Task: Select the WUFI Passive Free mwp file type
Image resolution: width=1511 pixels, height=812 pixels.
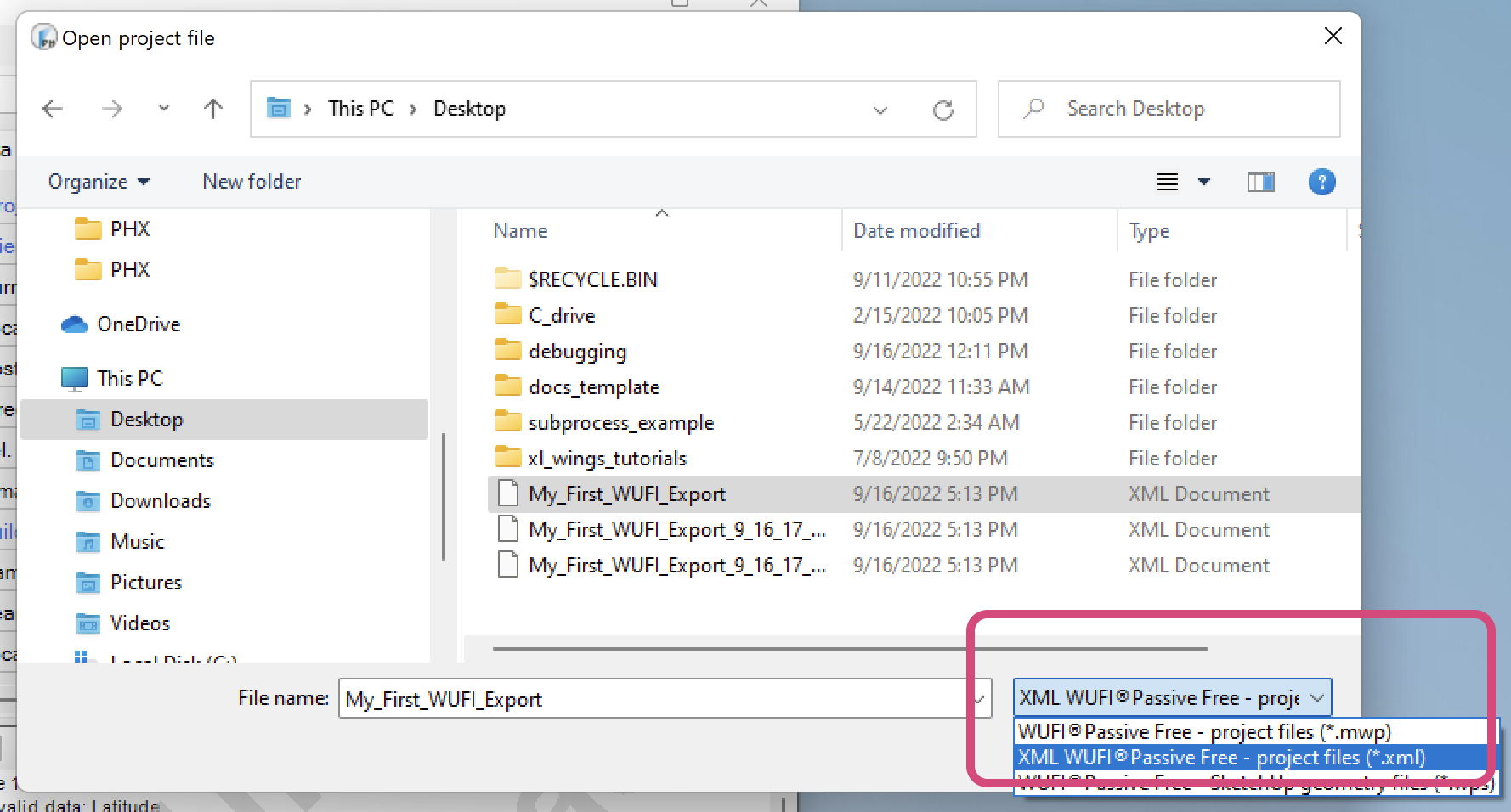Action: point(1203,731)
